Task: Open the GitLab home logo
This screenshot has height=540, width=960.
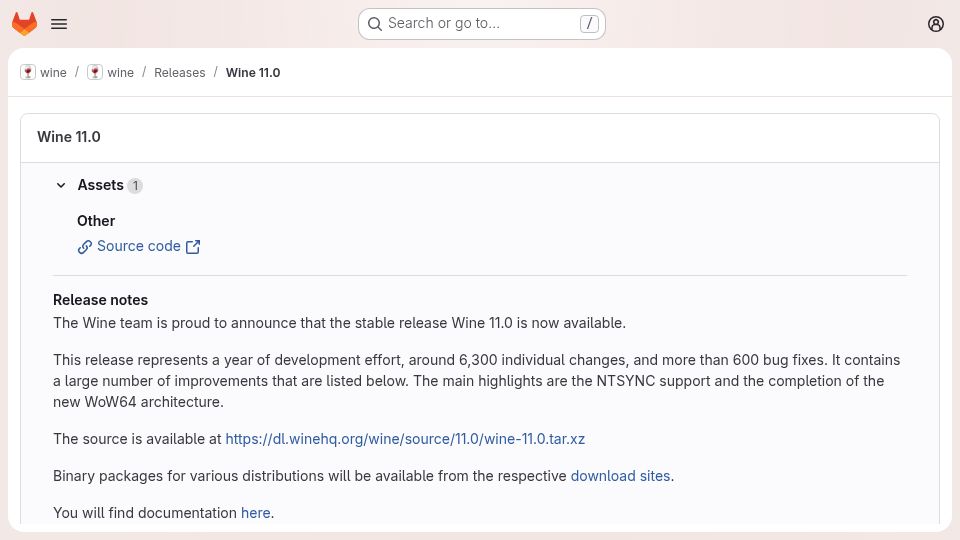Action: (x=24, y=24)
